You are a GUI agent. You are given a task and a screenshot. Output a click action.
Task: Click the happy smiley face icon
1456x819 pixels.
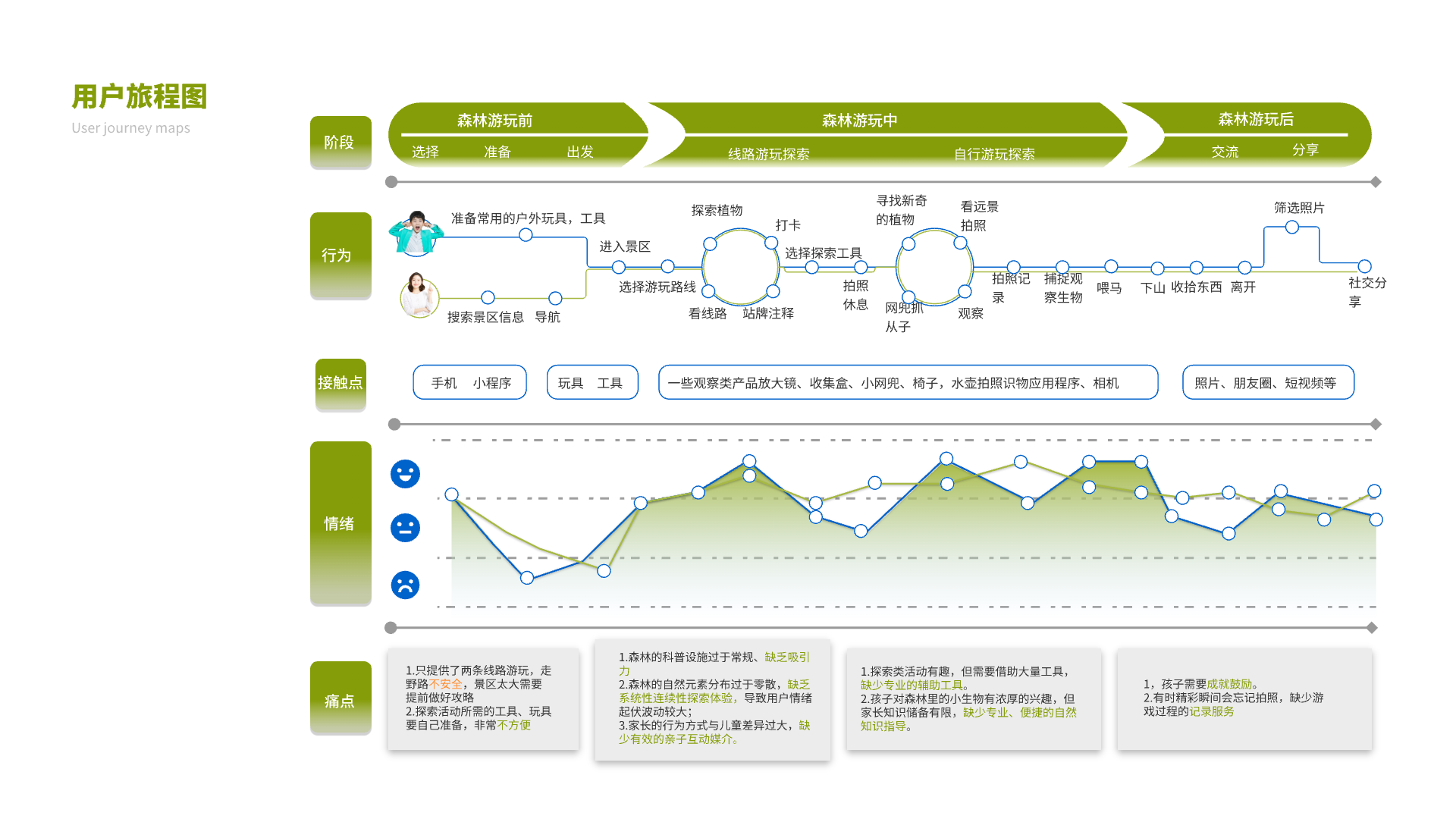pos(405,474)
